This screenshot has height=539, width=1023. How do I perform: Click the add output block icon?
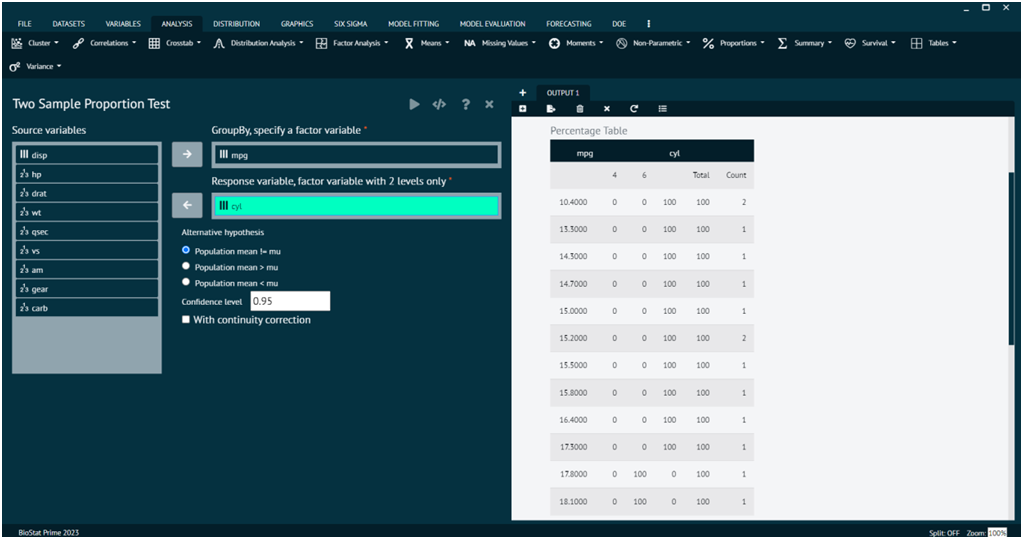pos(523,108)
